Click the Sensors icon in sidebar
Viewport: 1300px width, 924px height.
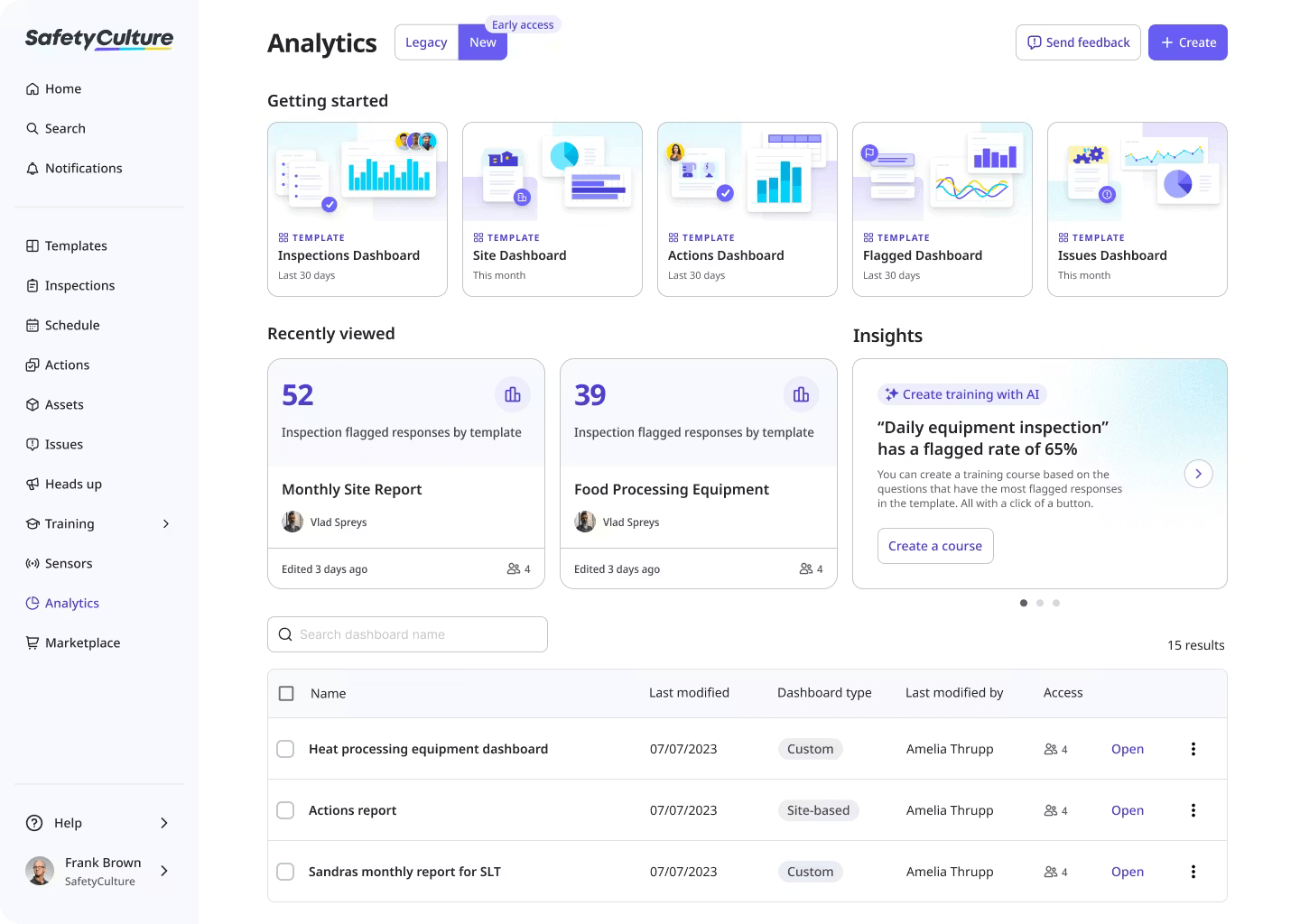click(32, 563)
